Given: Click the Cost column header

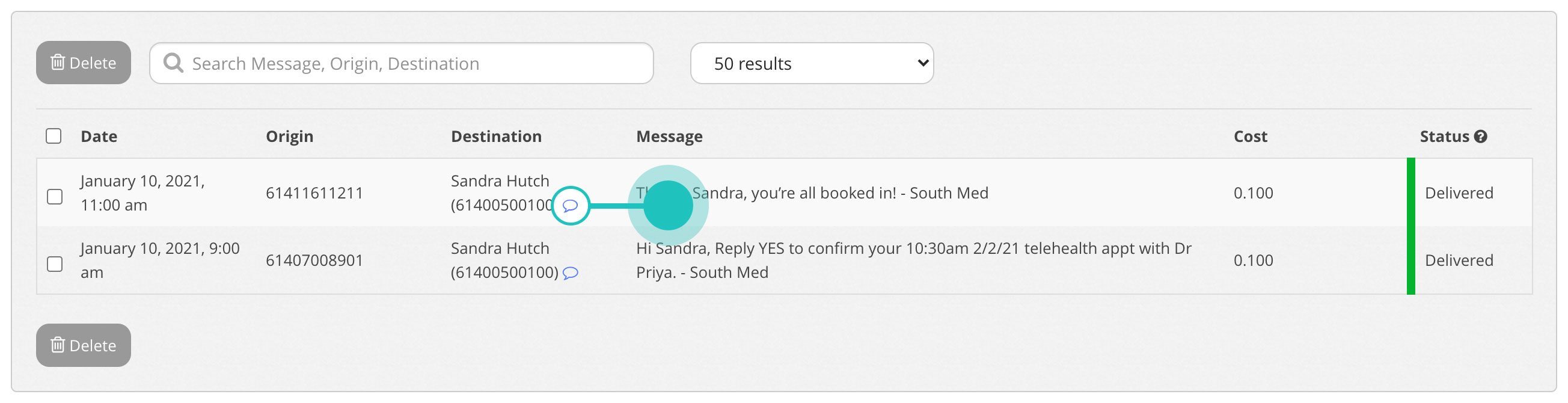Looking at the screenshot, I should pos(1251,137).
